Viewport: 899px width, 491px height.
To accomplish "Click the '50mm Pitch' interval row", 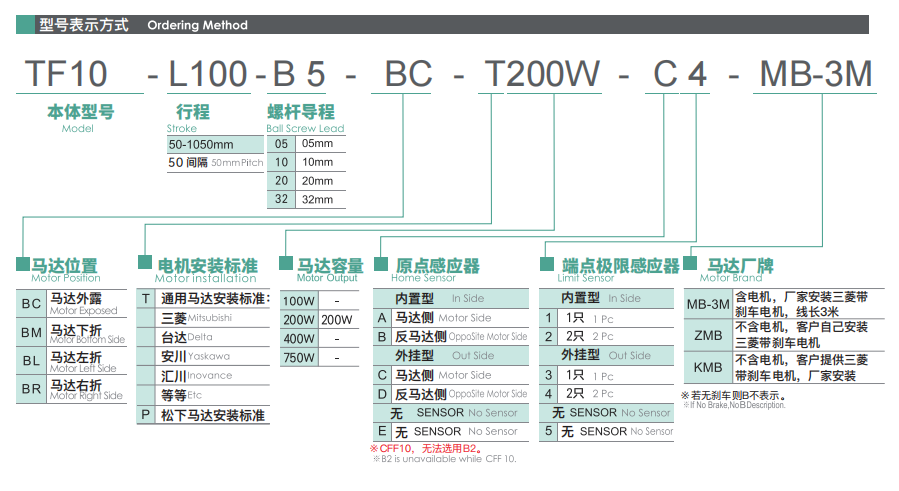I will point(215,163).
